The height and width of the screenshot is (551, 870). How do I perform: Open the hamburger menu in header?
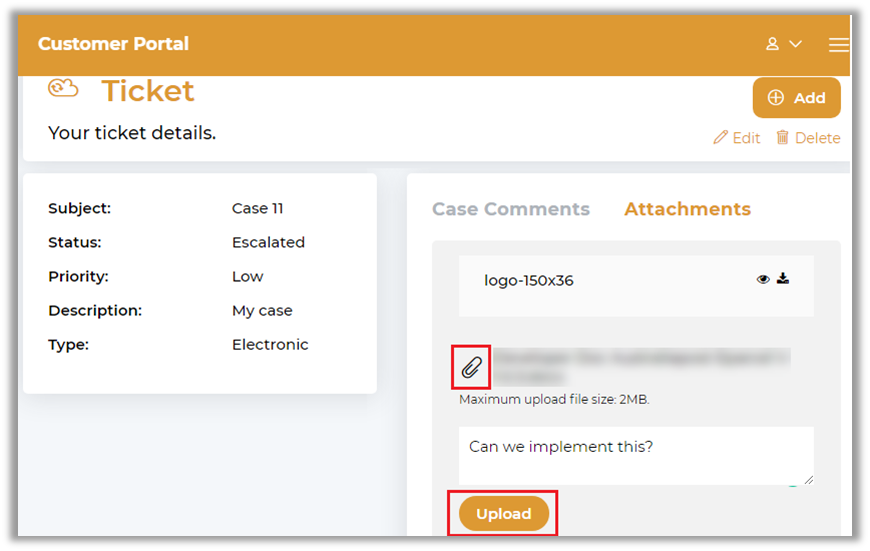[x=838, y=45]
